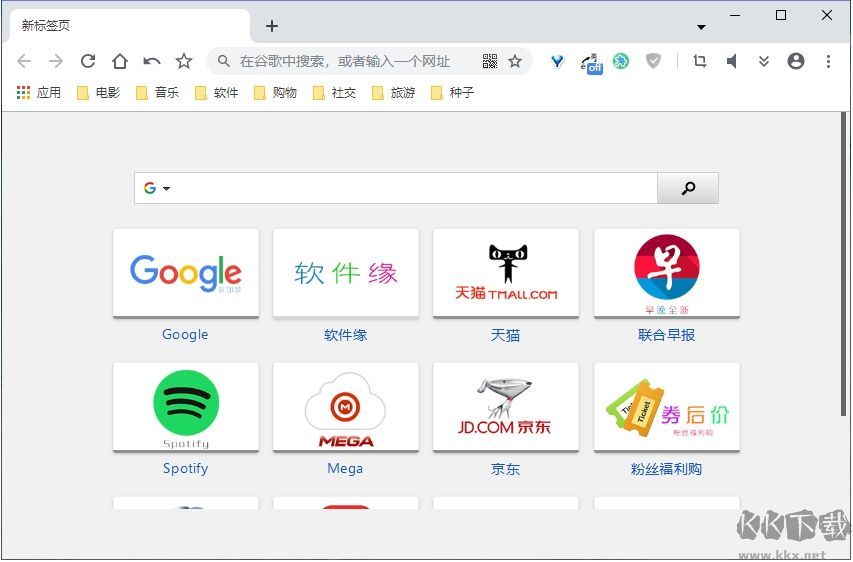
Task: Show the QR code for this page
Action: tap(490, 61)
